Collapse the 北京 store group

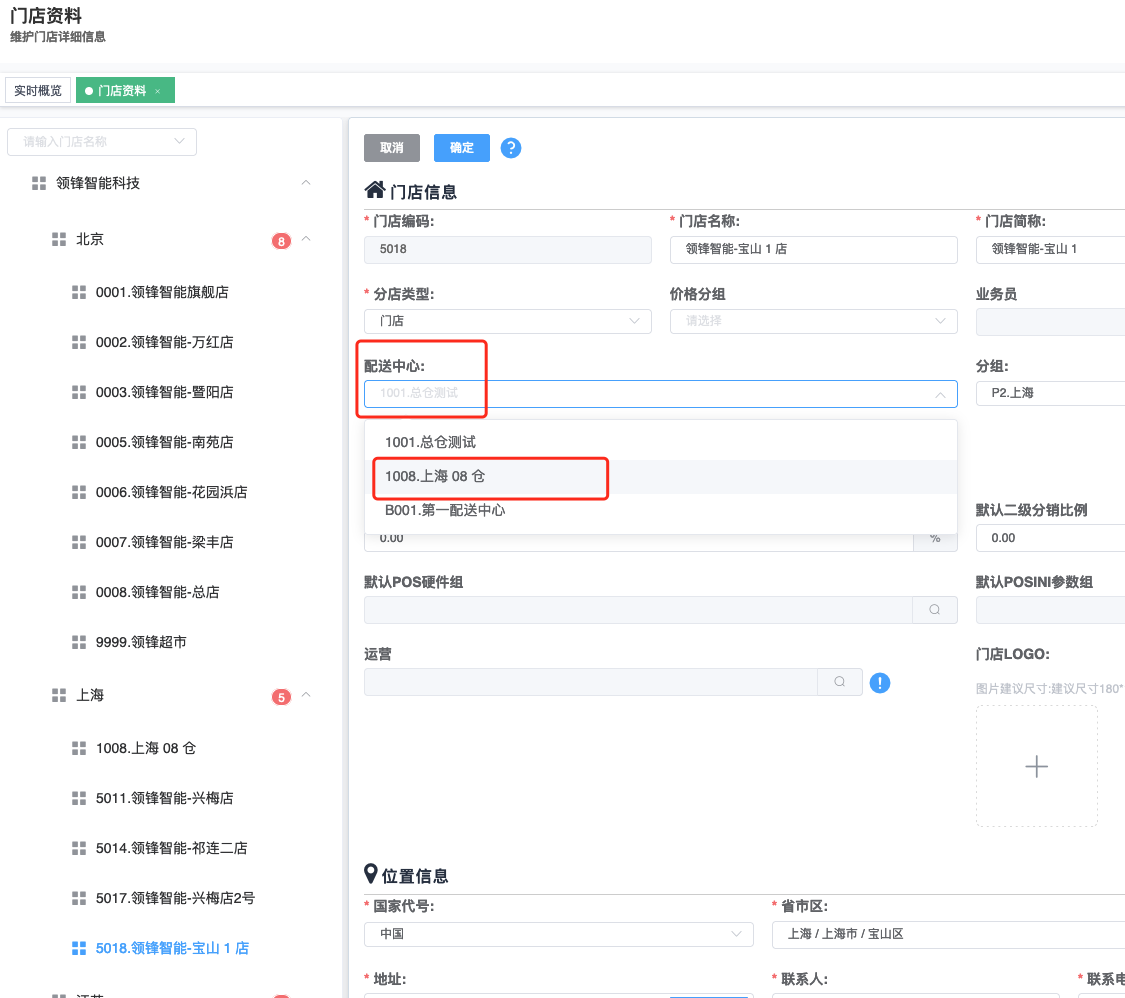[306, 240]
